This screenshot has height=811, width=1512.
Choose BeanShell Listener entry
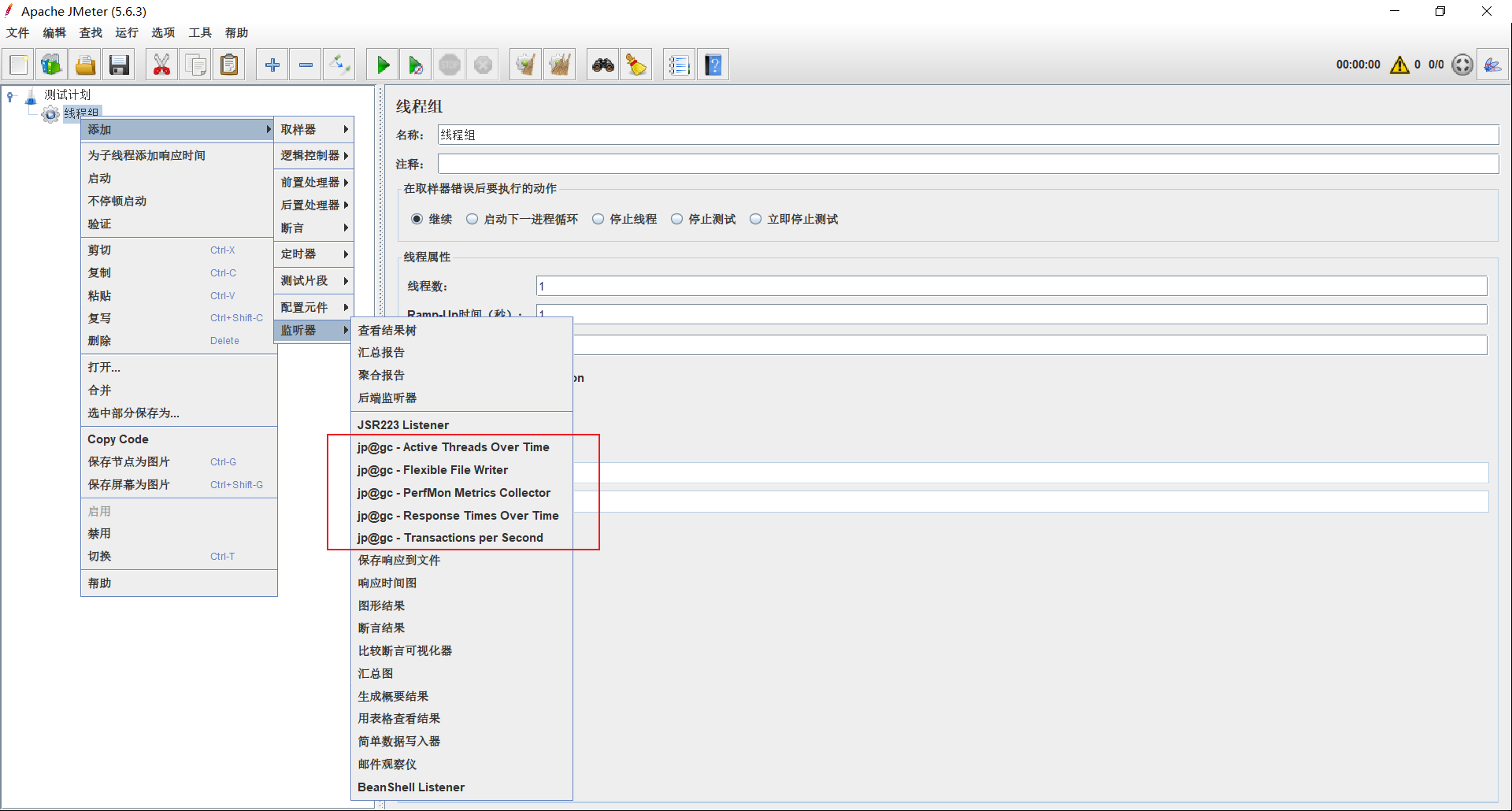pyautogui.click(x=461, y=787)
